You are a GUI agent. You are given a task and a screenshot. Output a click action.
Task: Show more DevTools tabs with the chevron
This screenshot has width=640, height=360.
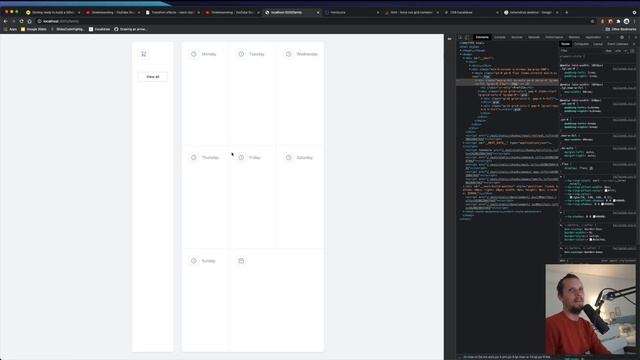pyautogui.click(x=607, y=37)
